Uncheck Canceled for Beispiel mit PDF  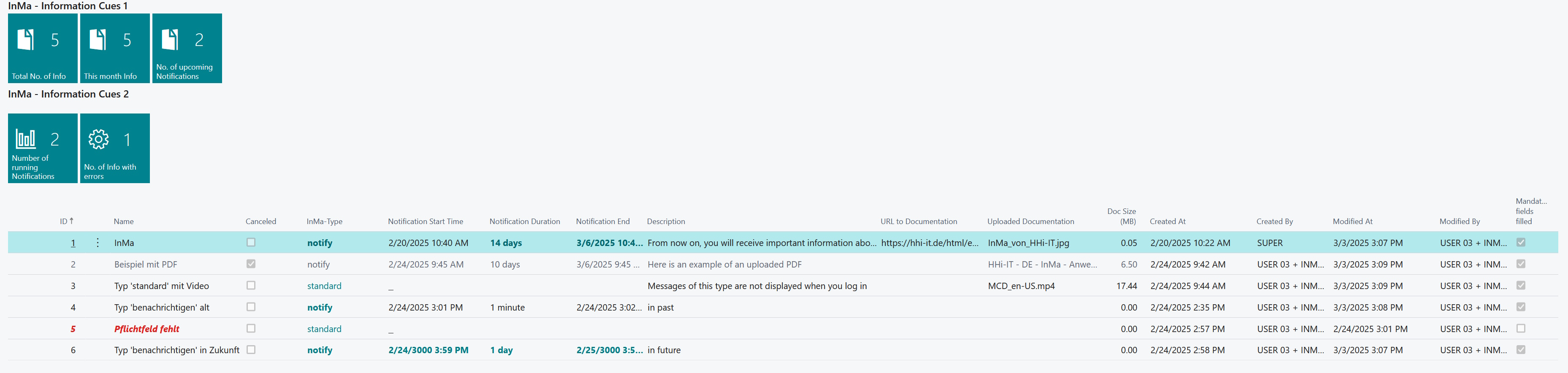pyautogui.click(x=251, y=263)
